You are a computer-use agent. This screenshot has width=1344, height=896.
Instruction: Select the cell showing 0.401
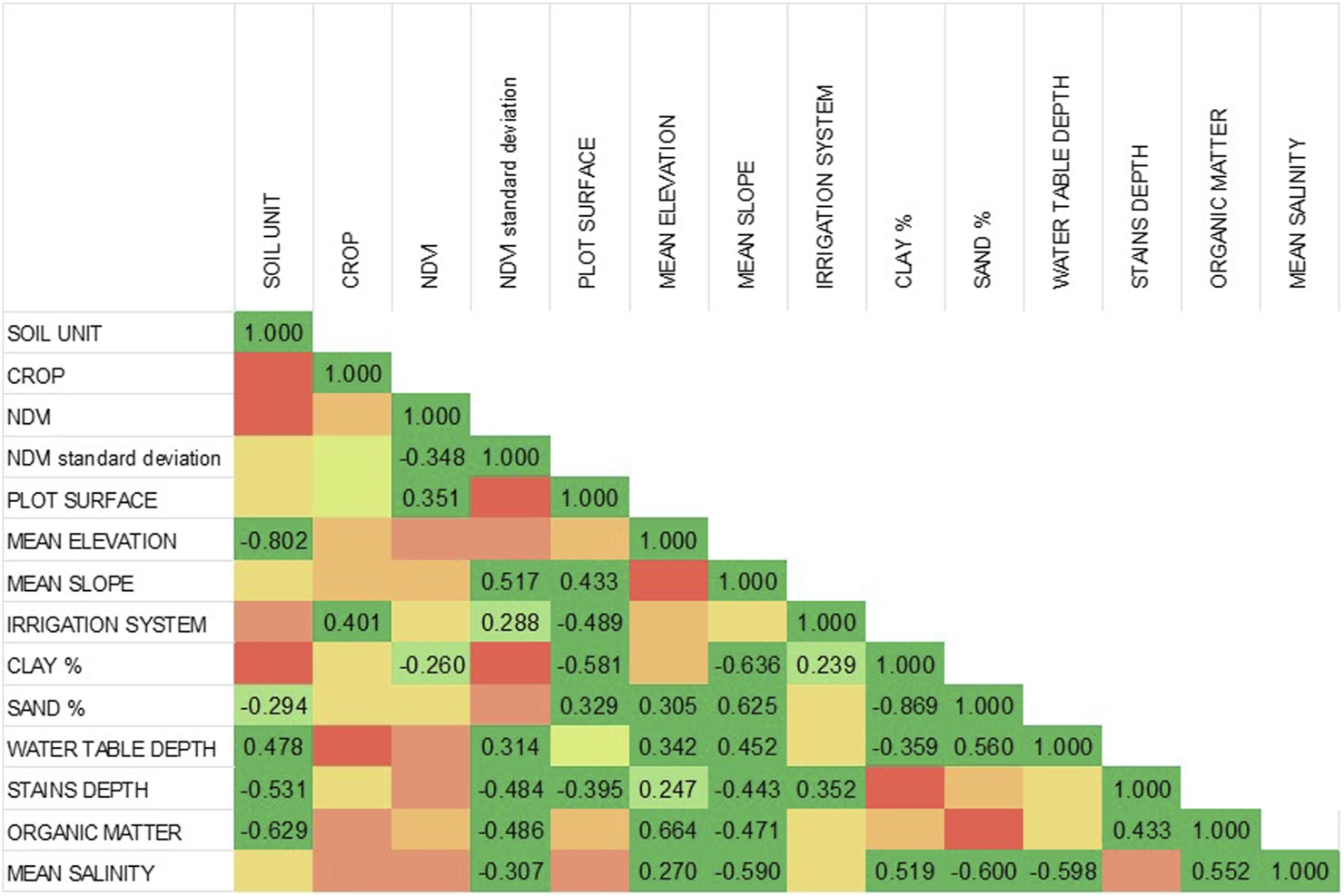(352, 624)
